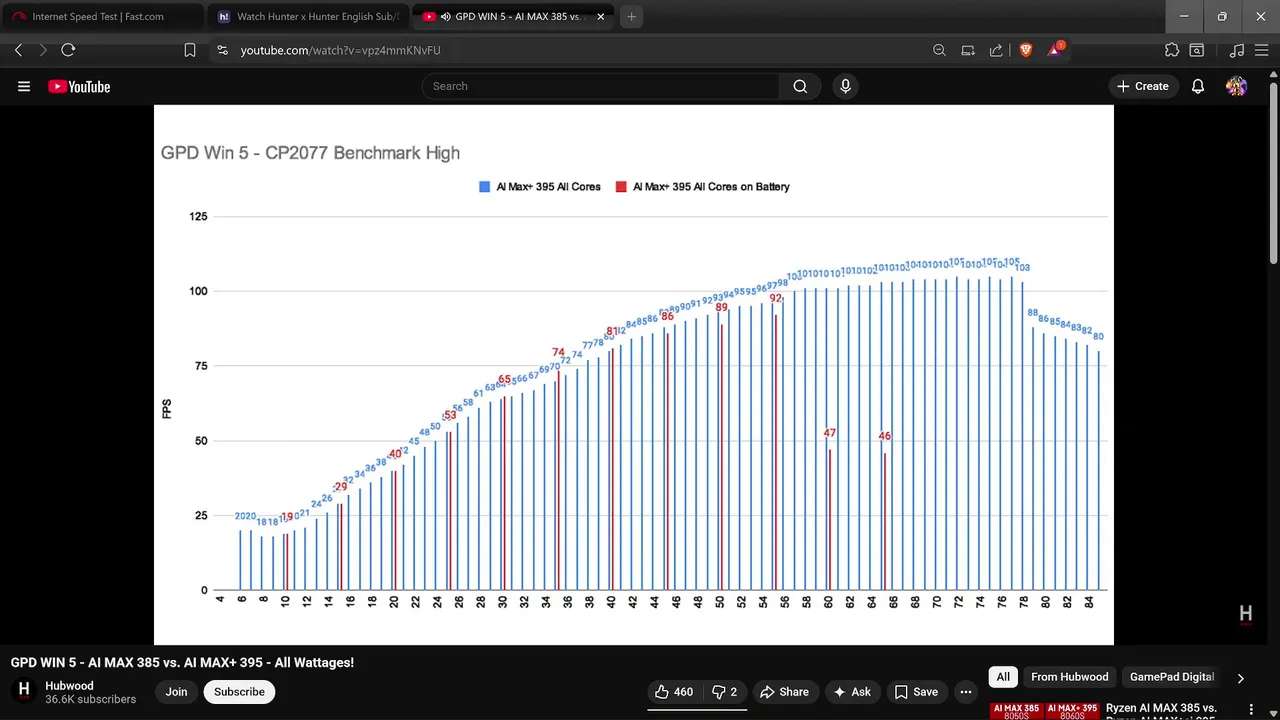Viewport: 1280px width, 720px height.
Task: Click the search magnifier button
Action: pyautogui.click(x=800, y=86)
